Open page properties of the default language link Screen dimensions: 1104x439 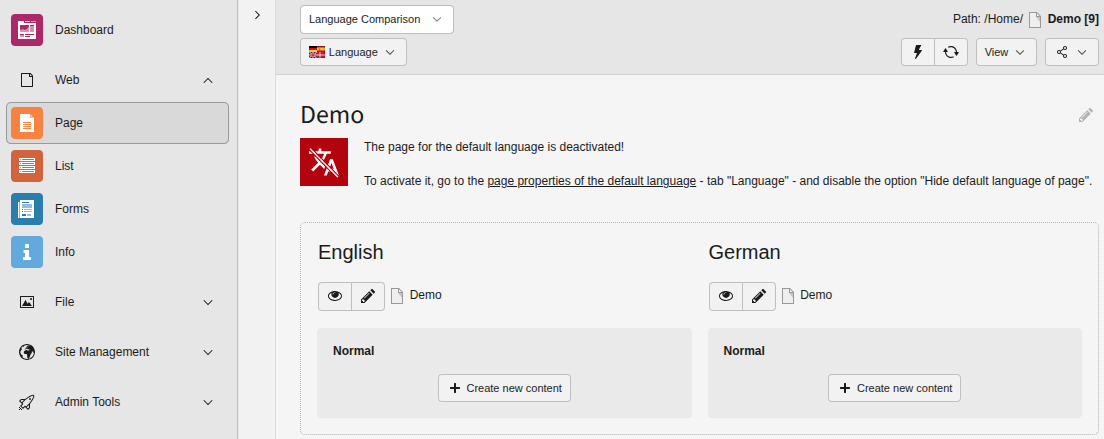[x=591, y=181]
